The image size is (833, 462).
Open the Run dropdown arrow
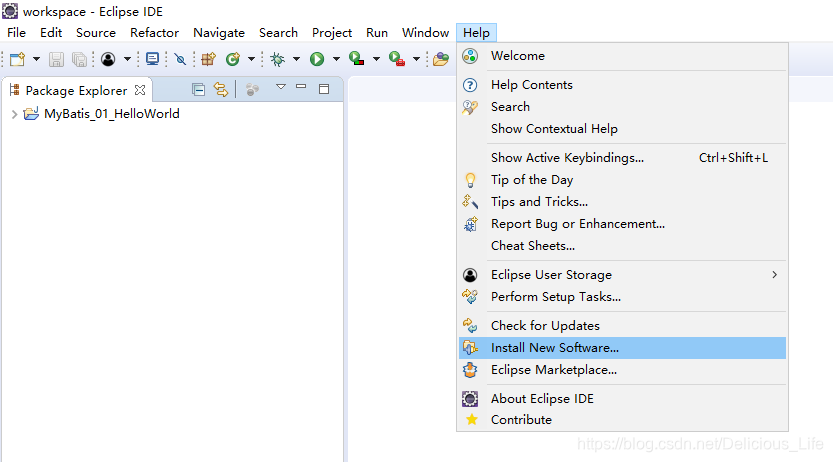click(x=336, y=59)
